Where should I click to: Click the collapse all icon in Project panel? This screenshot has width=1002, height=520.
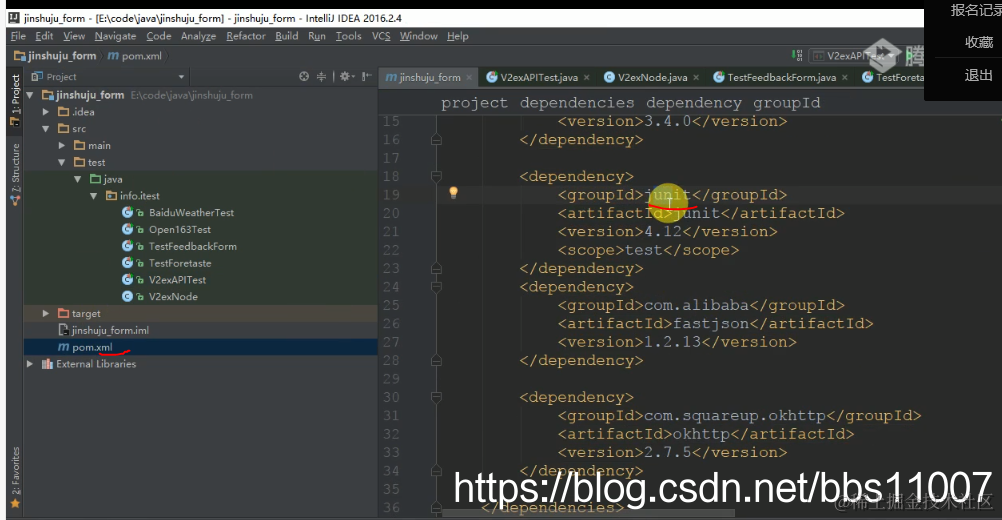[321, 77]
